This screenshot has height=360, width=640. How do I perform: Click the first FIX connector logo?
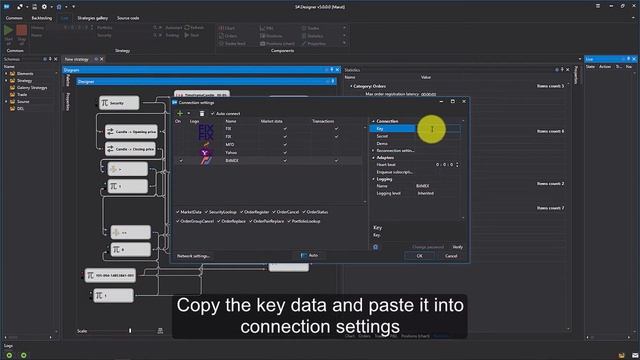pyautogui.click(x=205, y=129)
